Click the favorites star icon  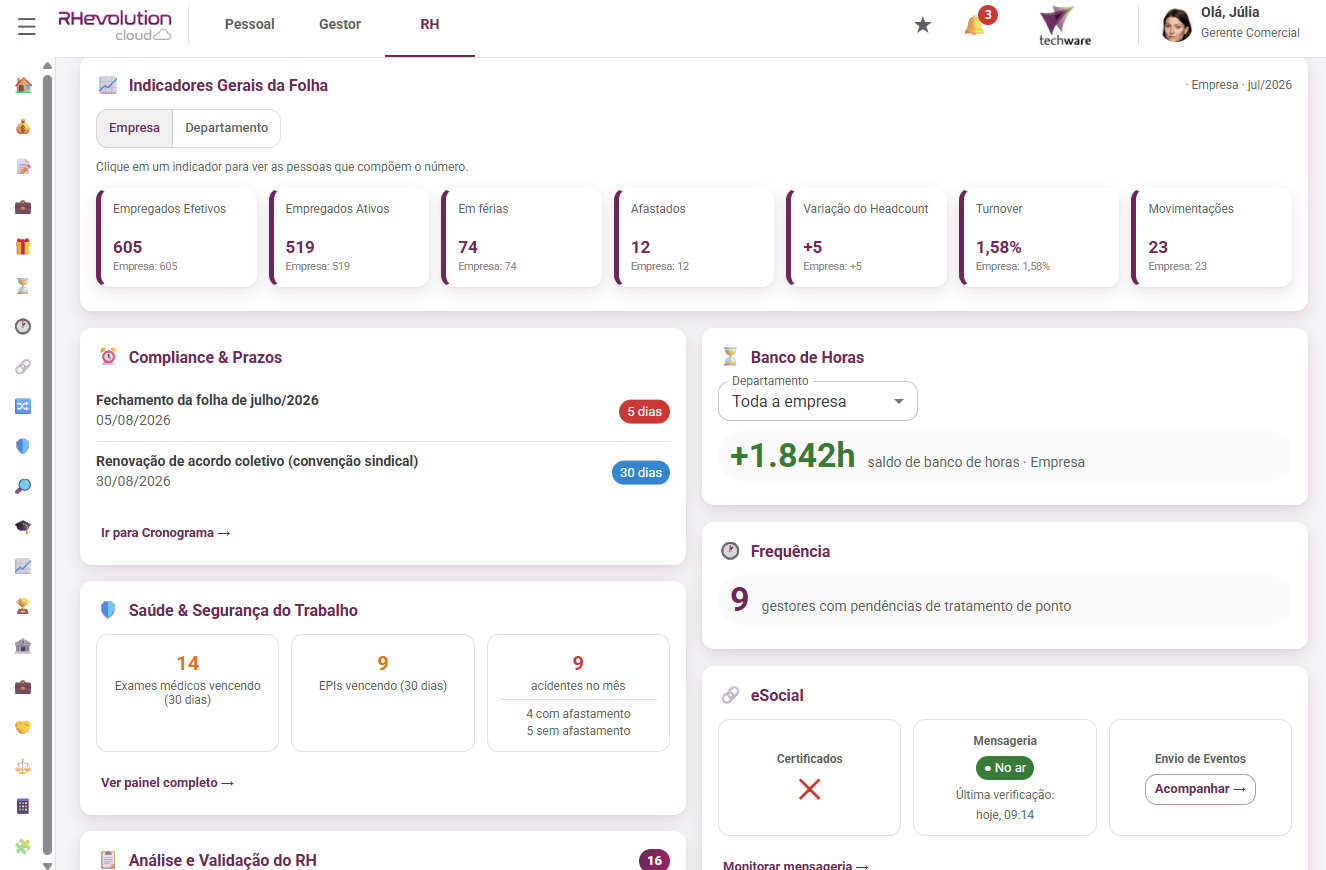click(923, 25)
